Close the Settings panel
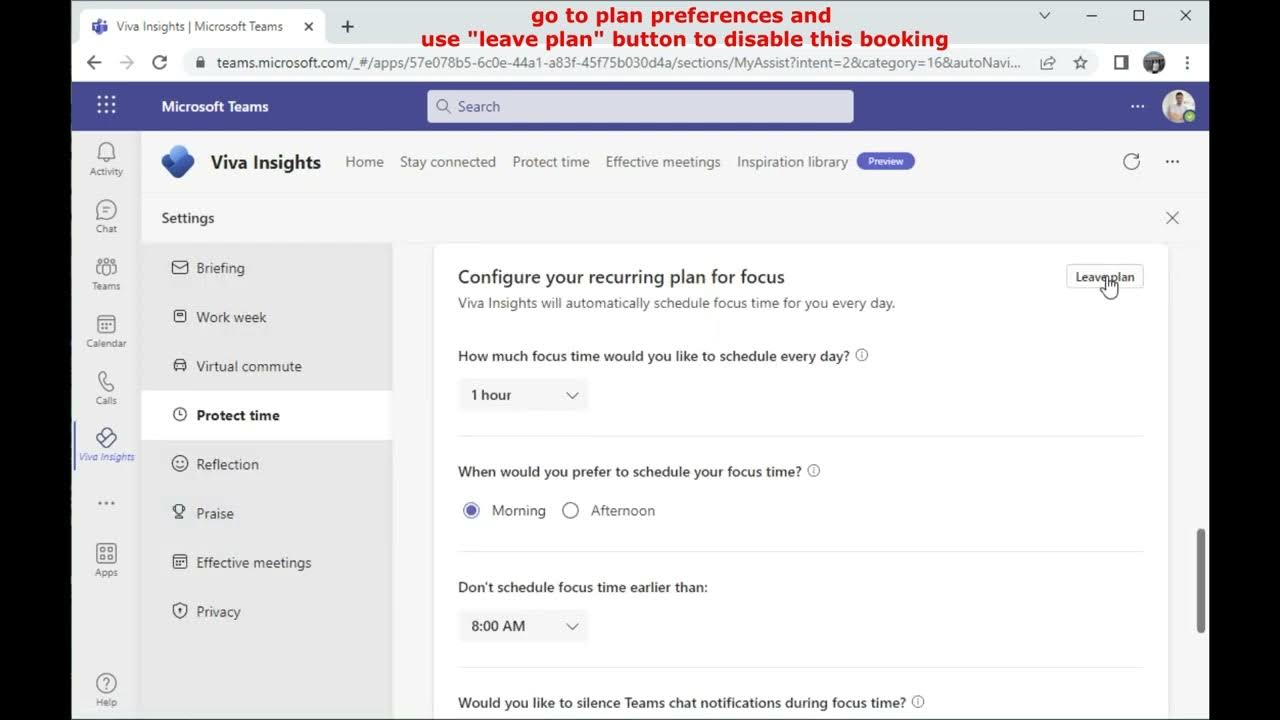The width and height of the screenshot is (1280, 720). tap(1172, 218)
